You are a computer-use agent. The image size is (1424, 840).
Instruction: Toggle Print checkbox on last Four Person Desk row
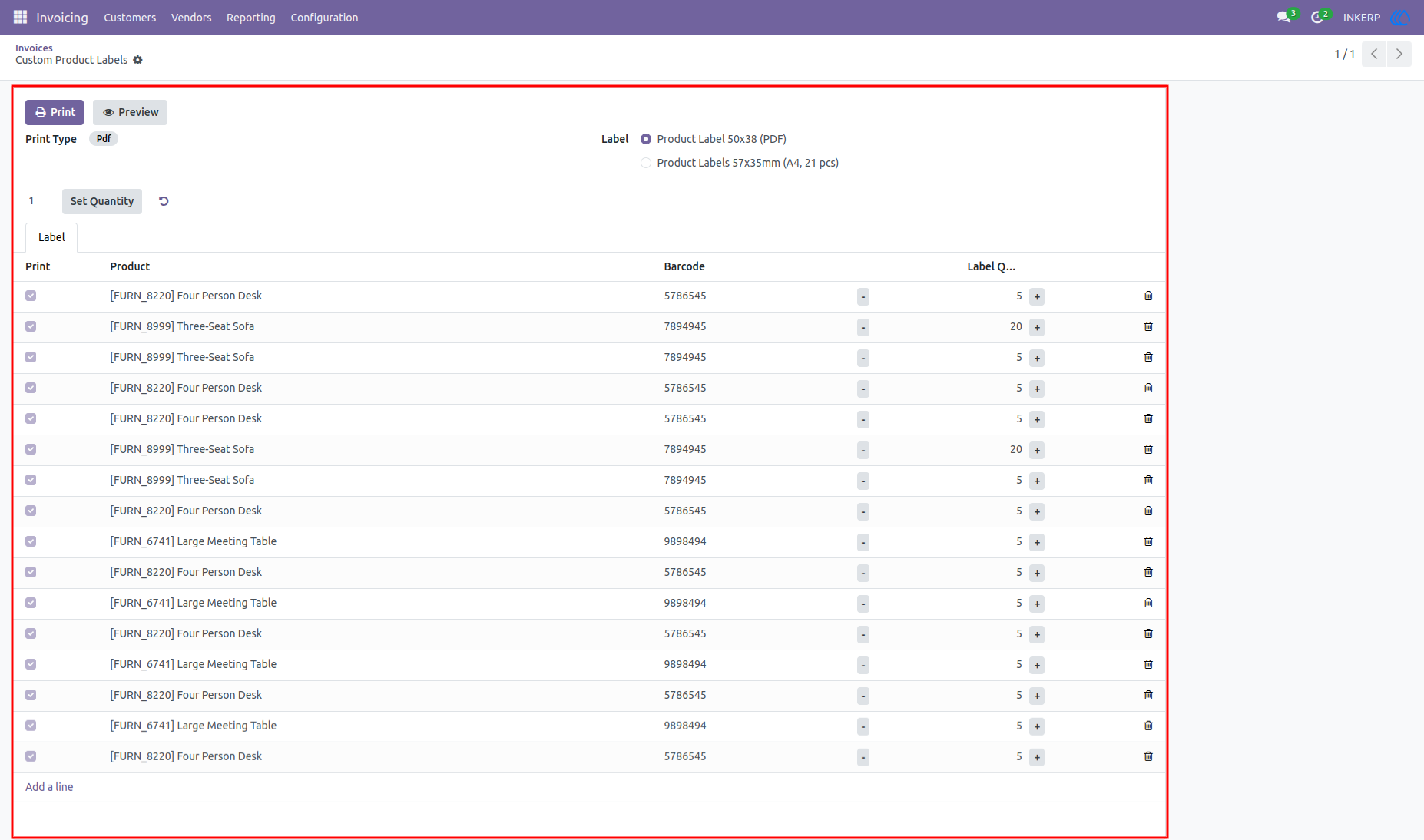31,756
